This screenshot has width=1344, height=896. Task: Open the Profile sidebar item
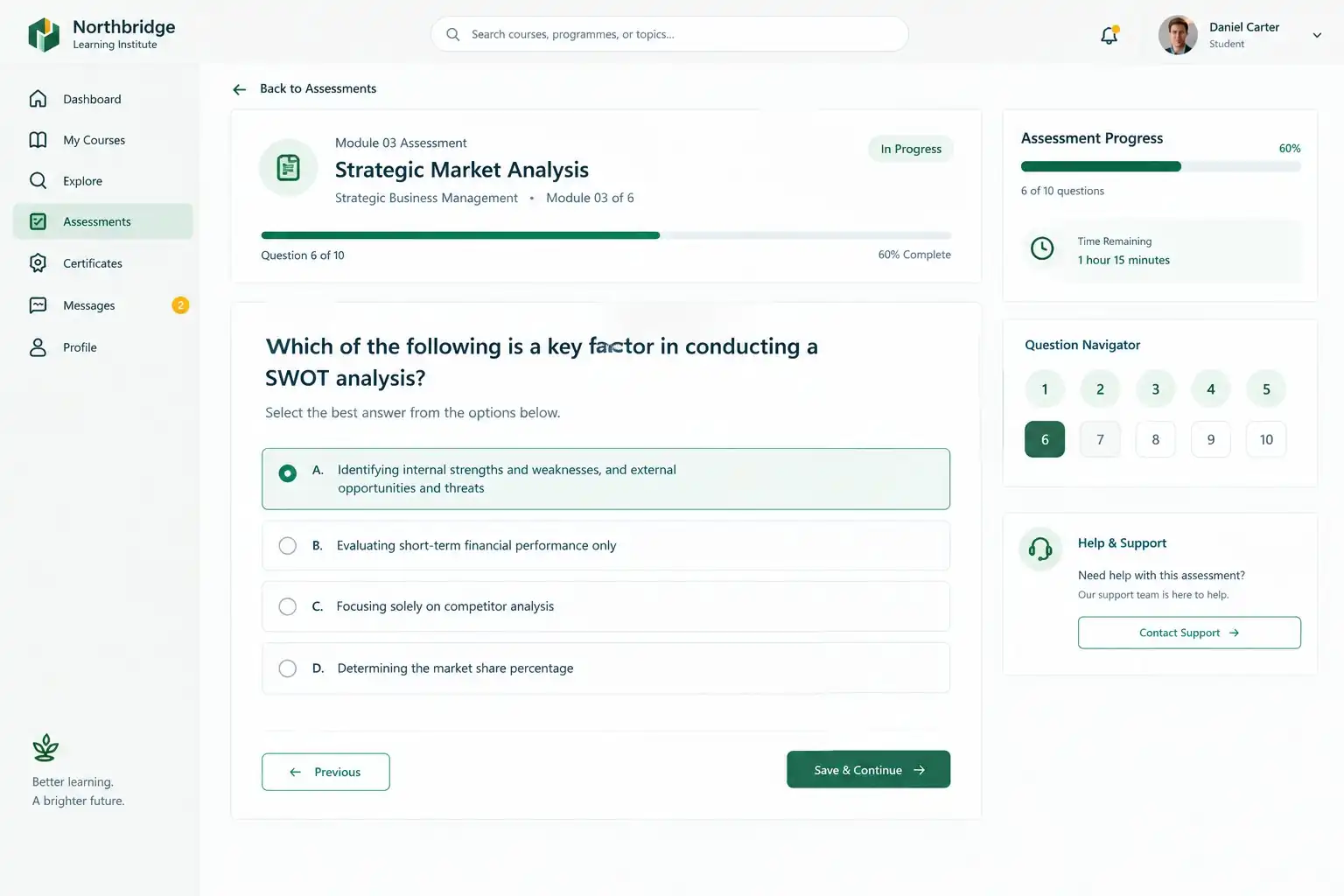[x=103, y=347]
